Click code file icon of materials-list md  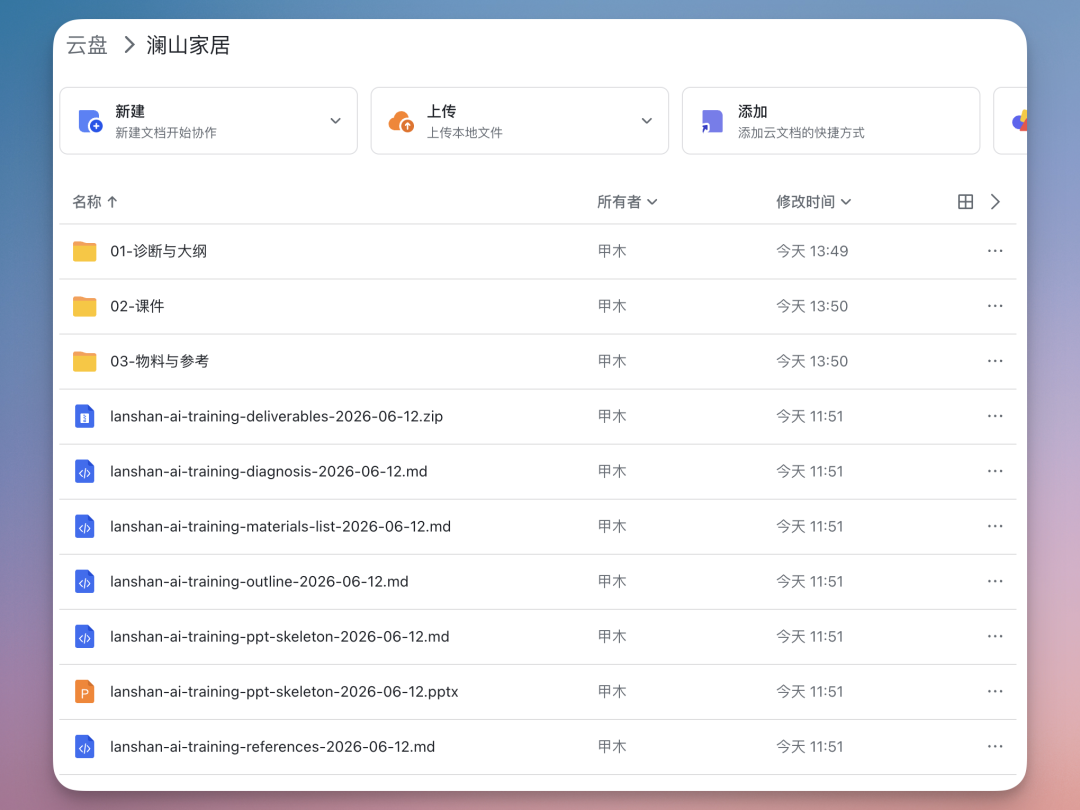(x=85, y=527)
